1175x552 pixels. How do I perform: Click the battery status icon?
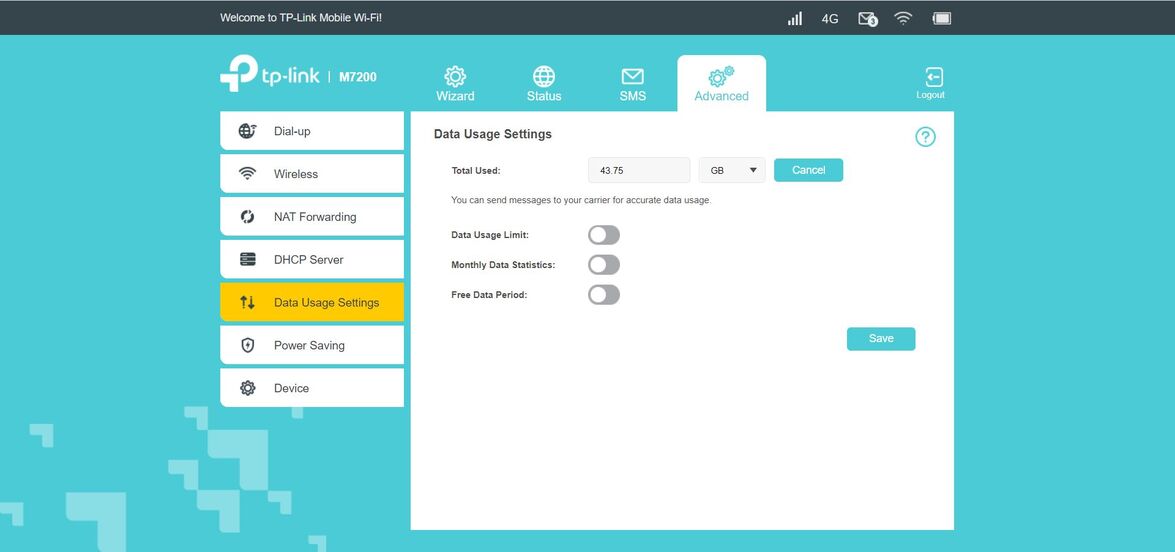941,18
